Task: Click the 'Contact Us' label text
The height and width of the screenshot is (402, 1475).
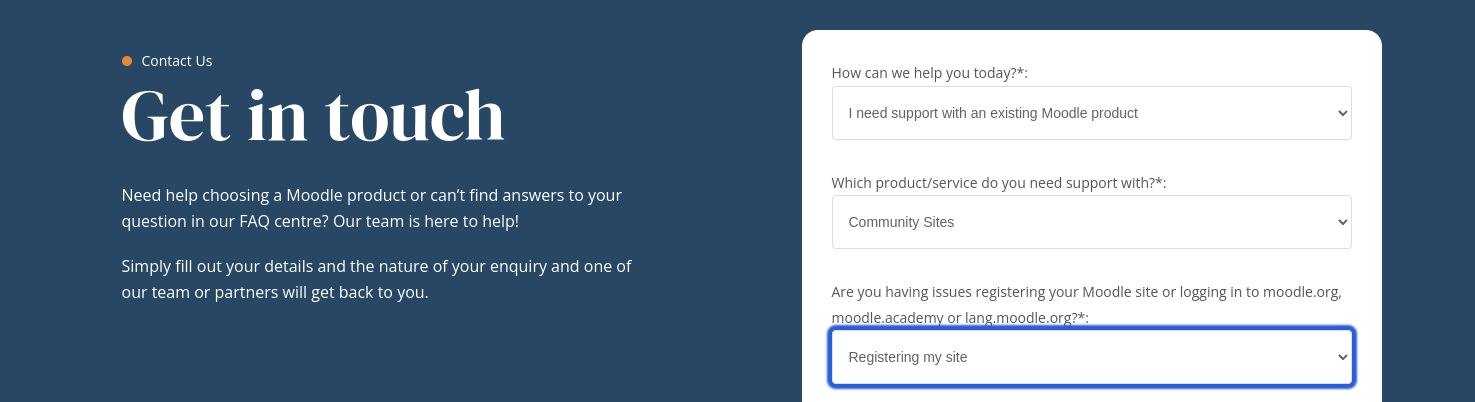Action: 177,61
